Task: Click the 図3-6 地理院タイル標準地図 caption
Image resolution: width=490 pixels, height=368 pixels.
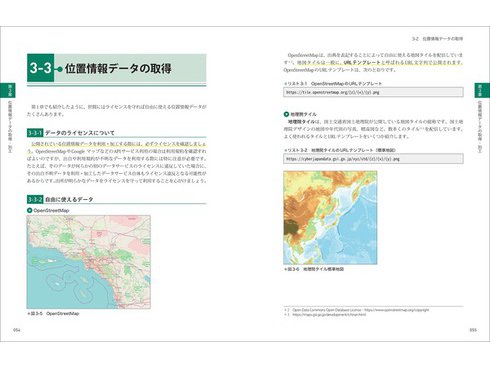Action: [x=314, y=269]
